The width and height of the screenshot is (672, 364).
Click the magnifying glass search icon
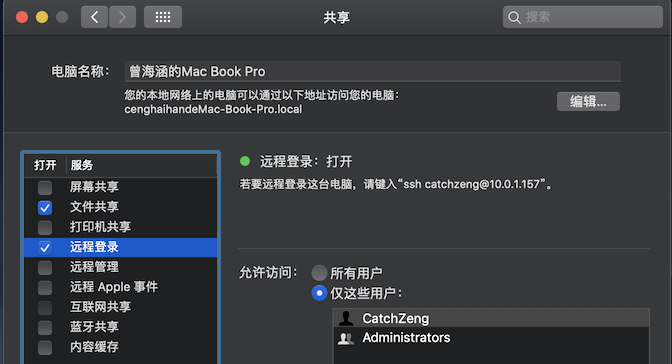[x=514, y=18]
